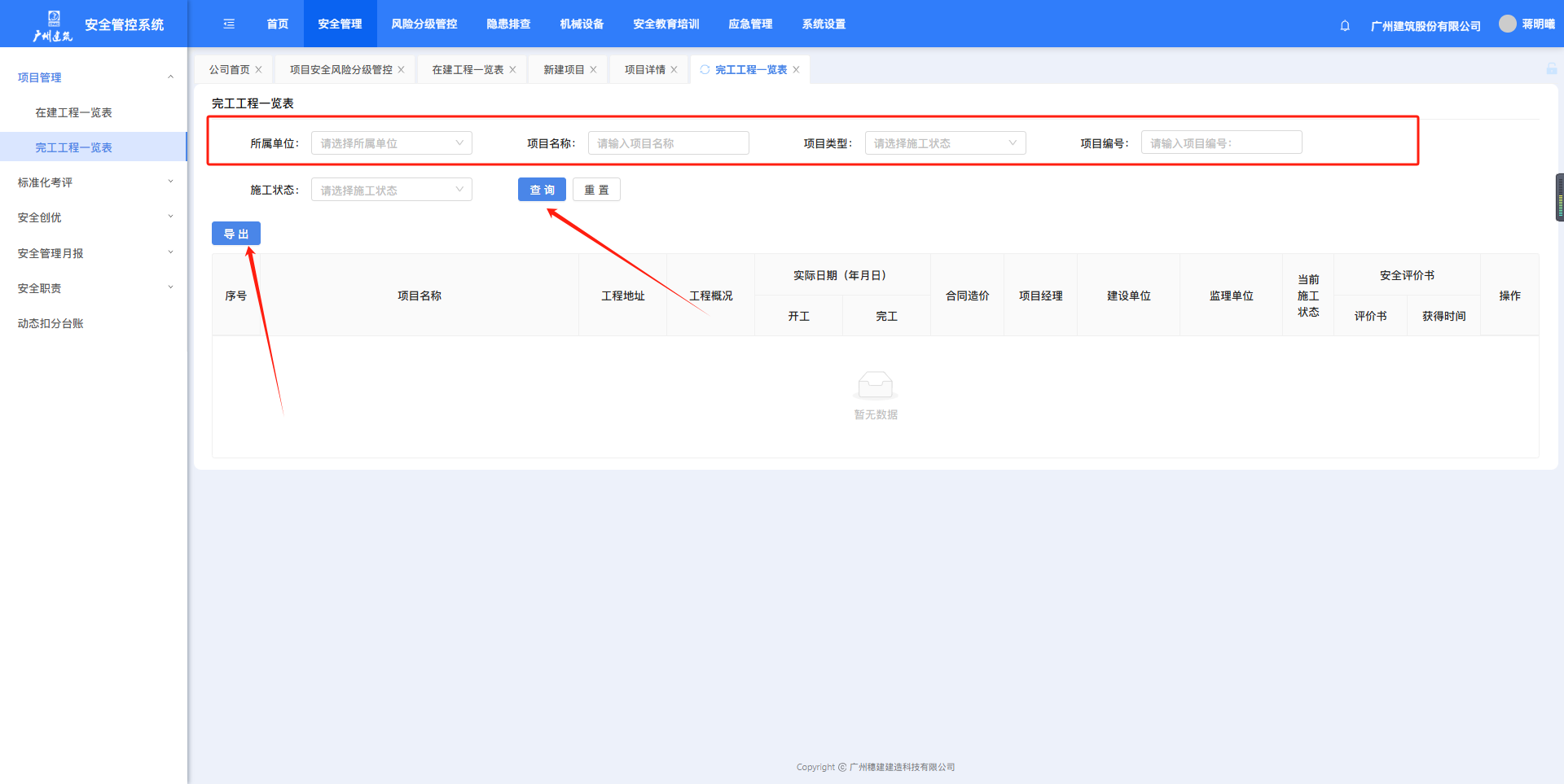Switch to the 在建工程一览表 tab

click(468, 70)
